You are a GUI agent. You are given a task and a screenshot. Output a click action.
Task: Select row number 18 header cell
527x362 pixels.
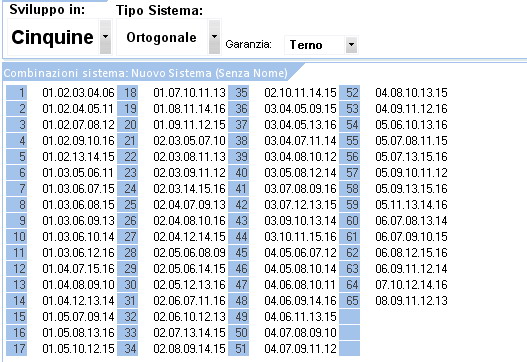(x=127, y=92)
